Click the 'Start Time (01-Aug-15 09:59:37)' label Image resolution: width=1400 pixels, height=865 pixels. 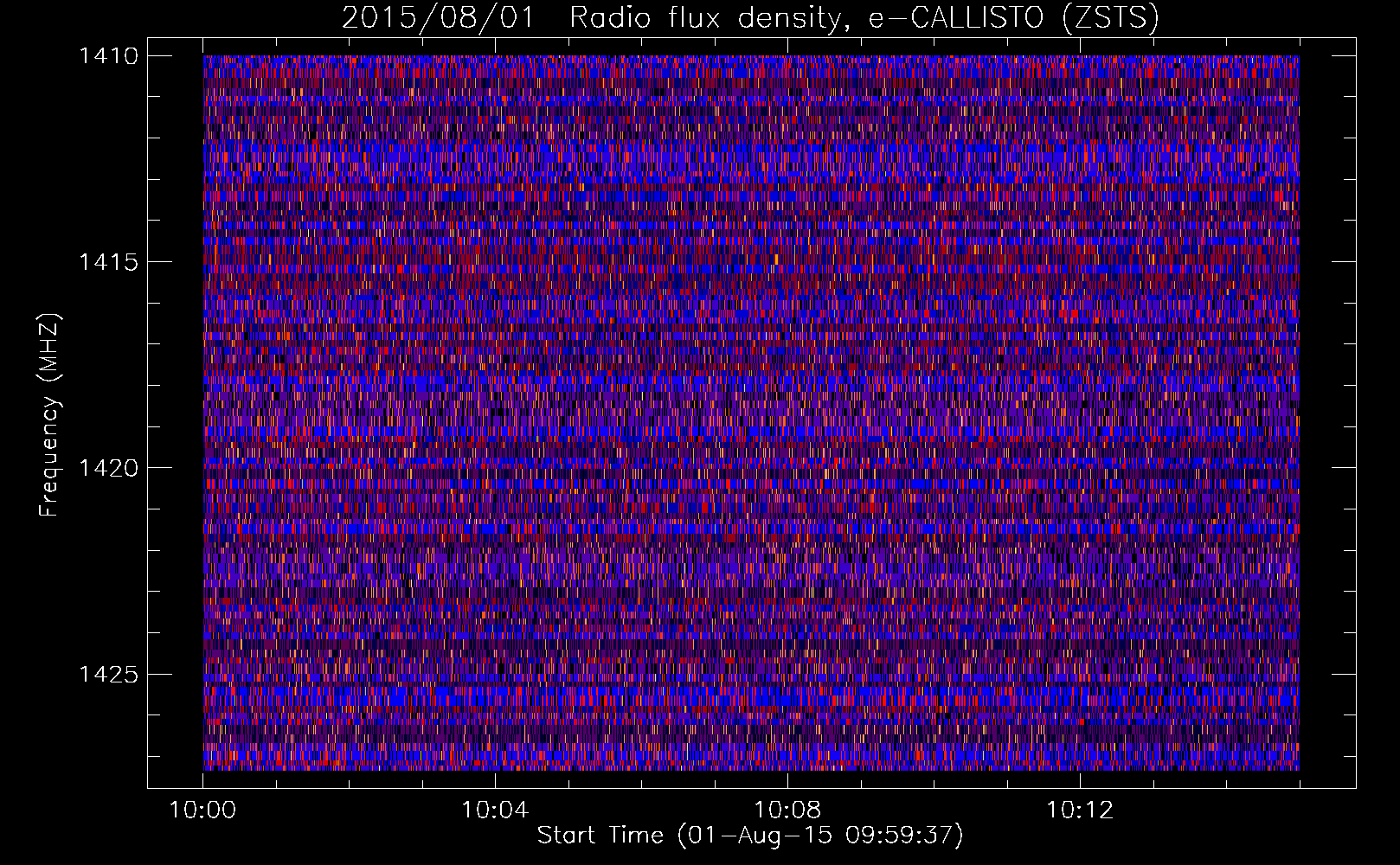coord(750,836)
